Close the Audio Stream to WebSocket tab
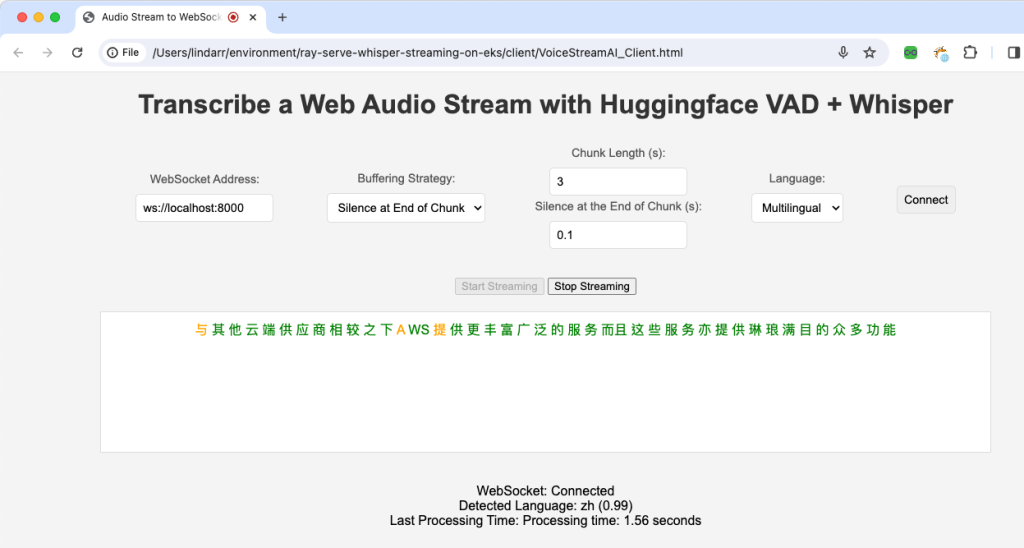1024x548 pixels. tap(253, 18)
